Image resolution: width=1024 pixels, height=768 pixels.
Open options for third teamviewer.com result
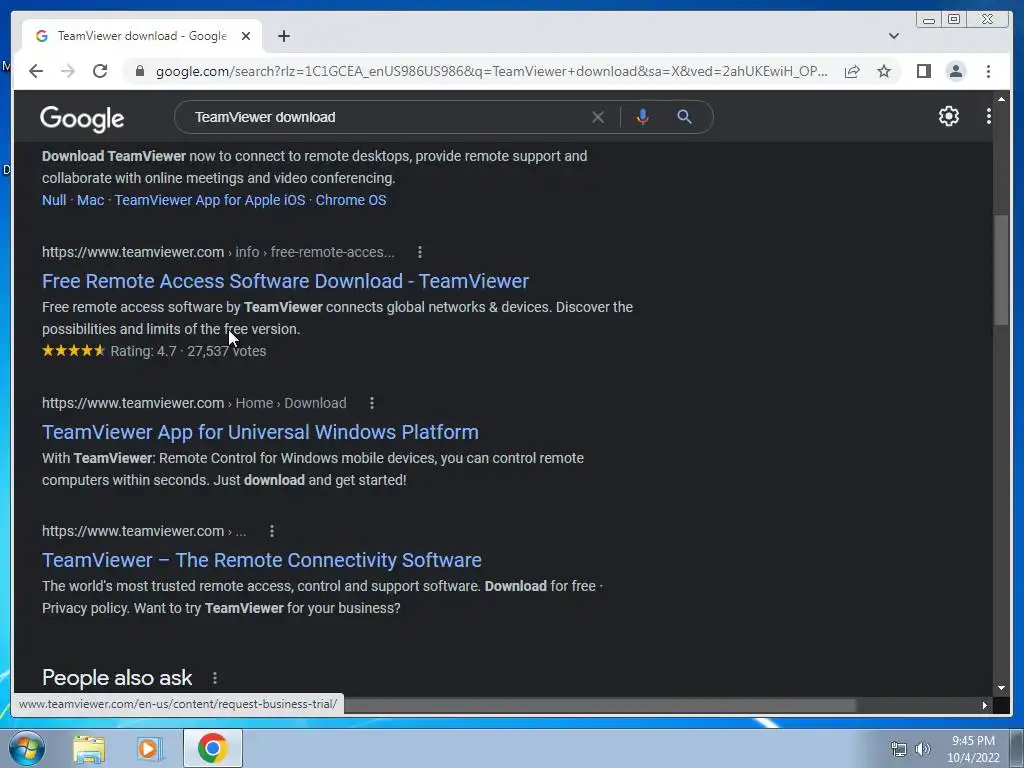pyautogui.click(x=272, y=531)
